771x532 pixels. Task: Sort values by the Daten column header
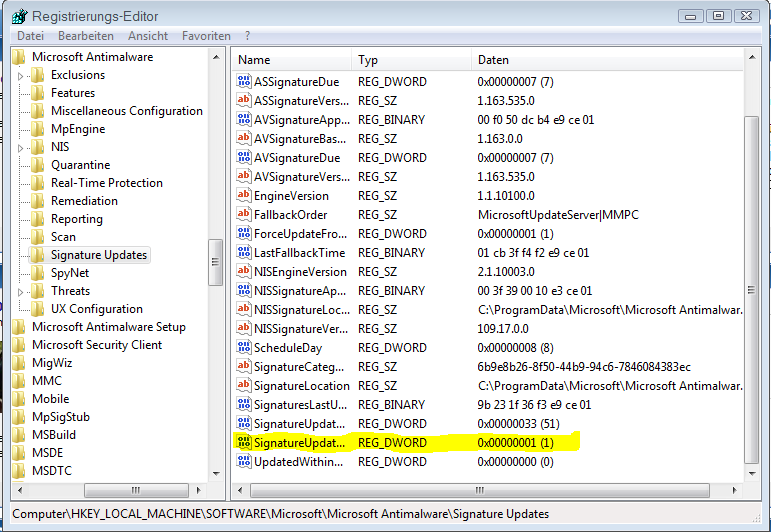click(607, 60)
